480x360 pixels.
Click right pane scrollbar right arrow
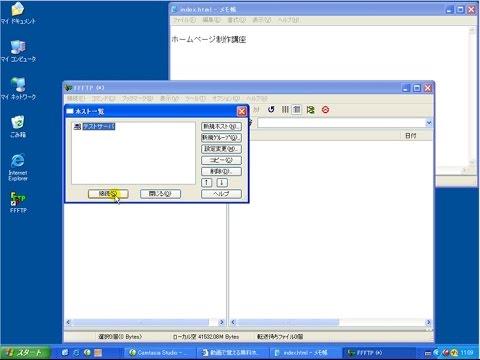click(428, 322)
